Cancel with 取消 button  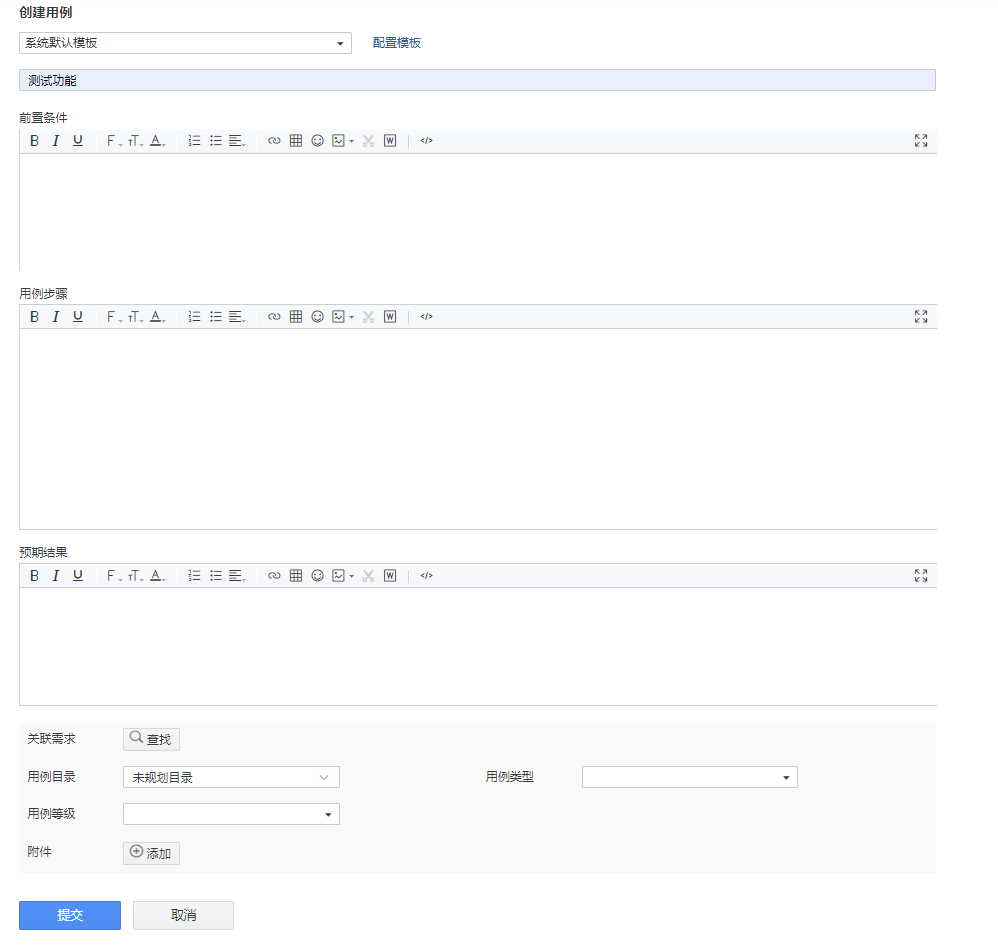pos(183,915)
